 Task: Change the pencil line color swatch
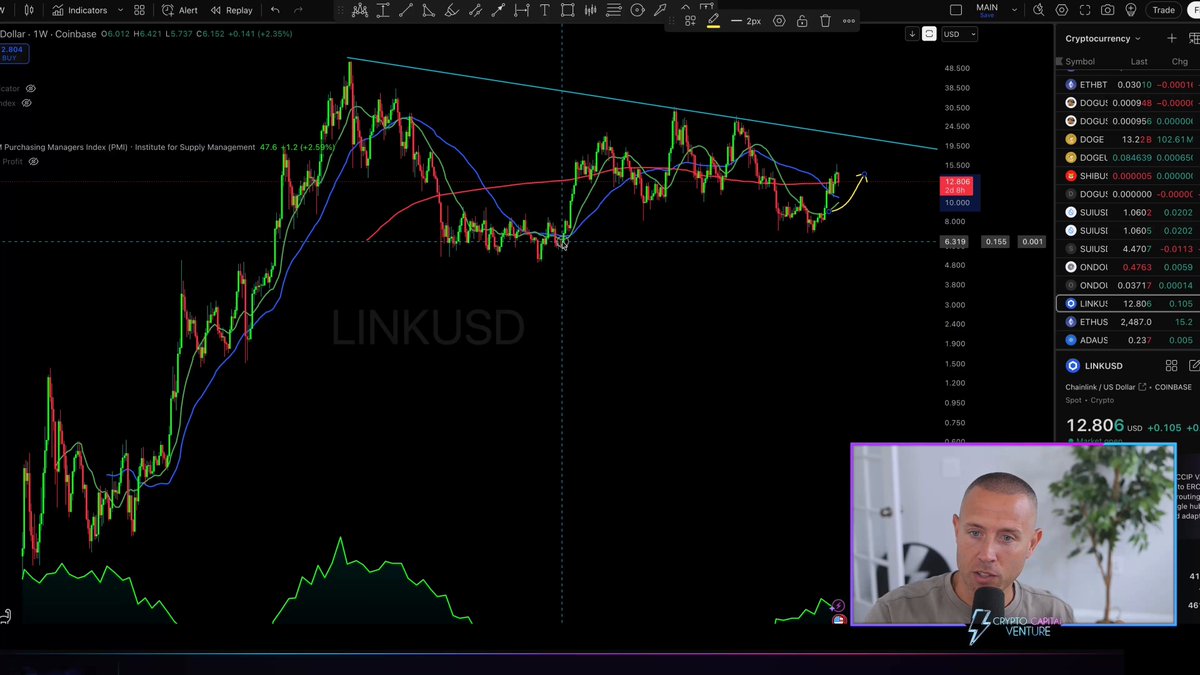coord(713,21)
